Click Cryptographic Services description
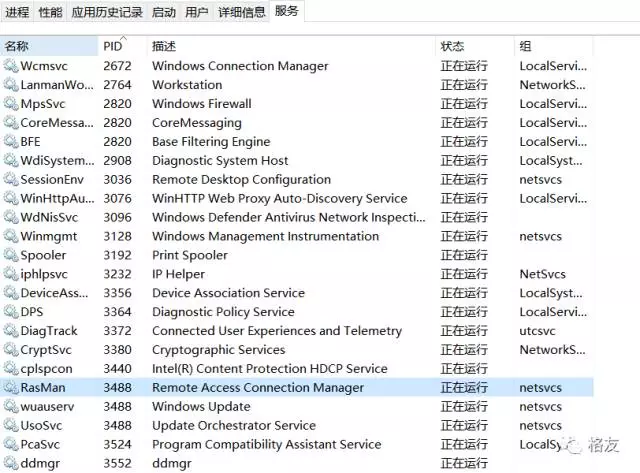The width and height of the screenshot is (640, 473). coord(218,350)
